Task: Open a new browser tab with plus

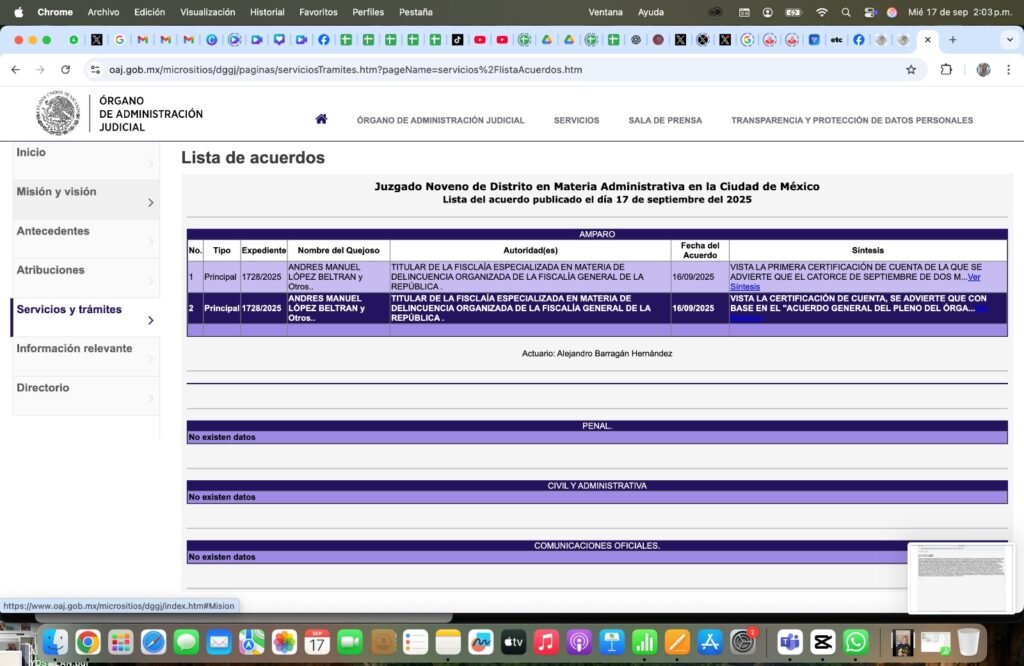Action: 952,40
